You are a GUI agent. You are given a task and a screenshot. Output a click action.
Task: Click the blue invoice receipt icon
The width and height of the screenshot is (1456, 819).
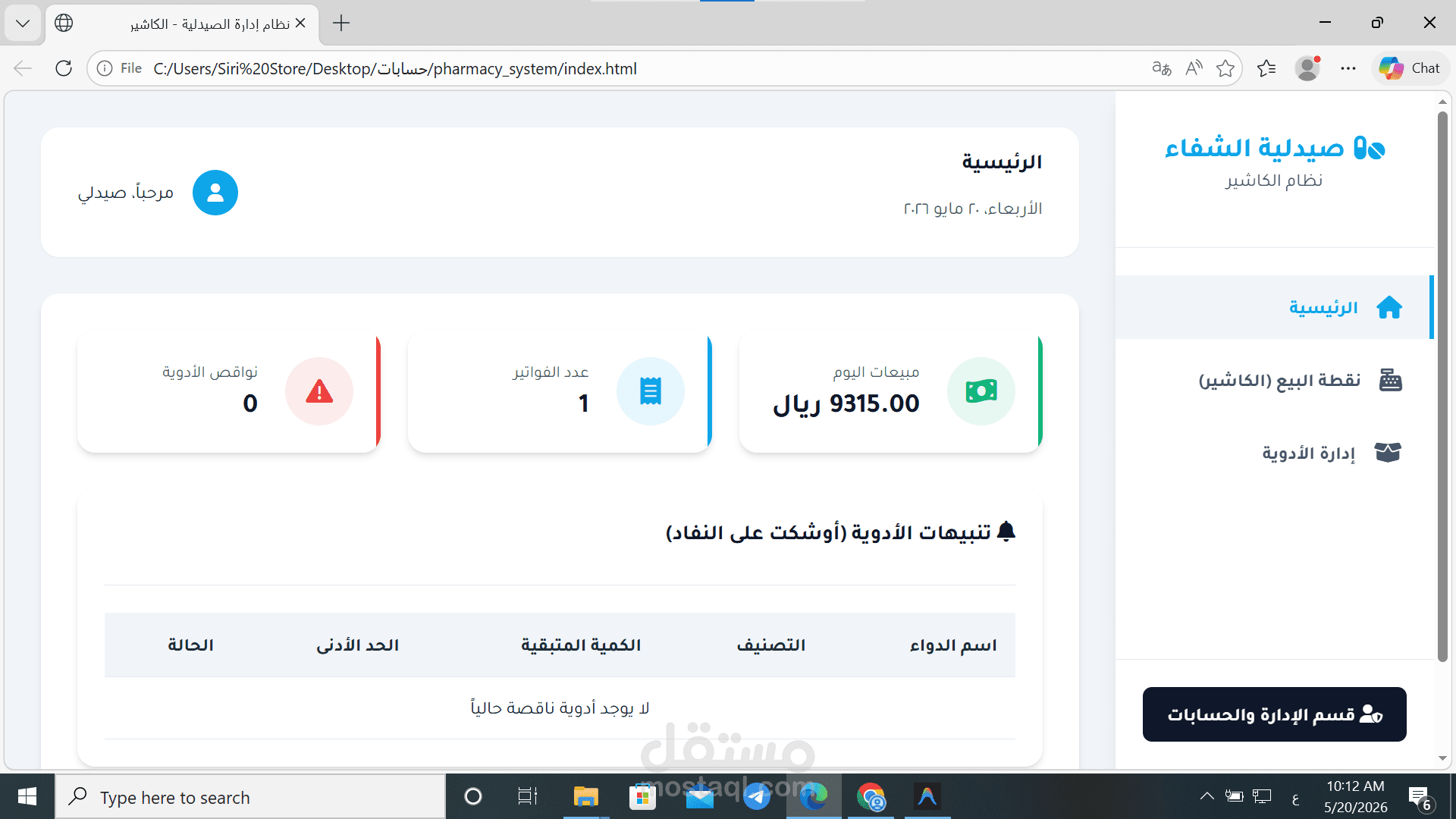tap(651, 391)
